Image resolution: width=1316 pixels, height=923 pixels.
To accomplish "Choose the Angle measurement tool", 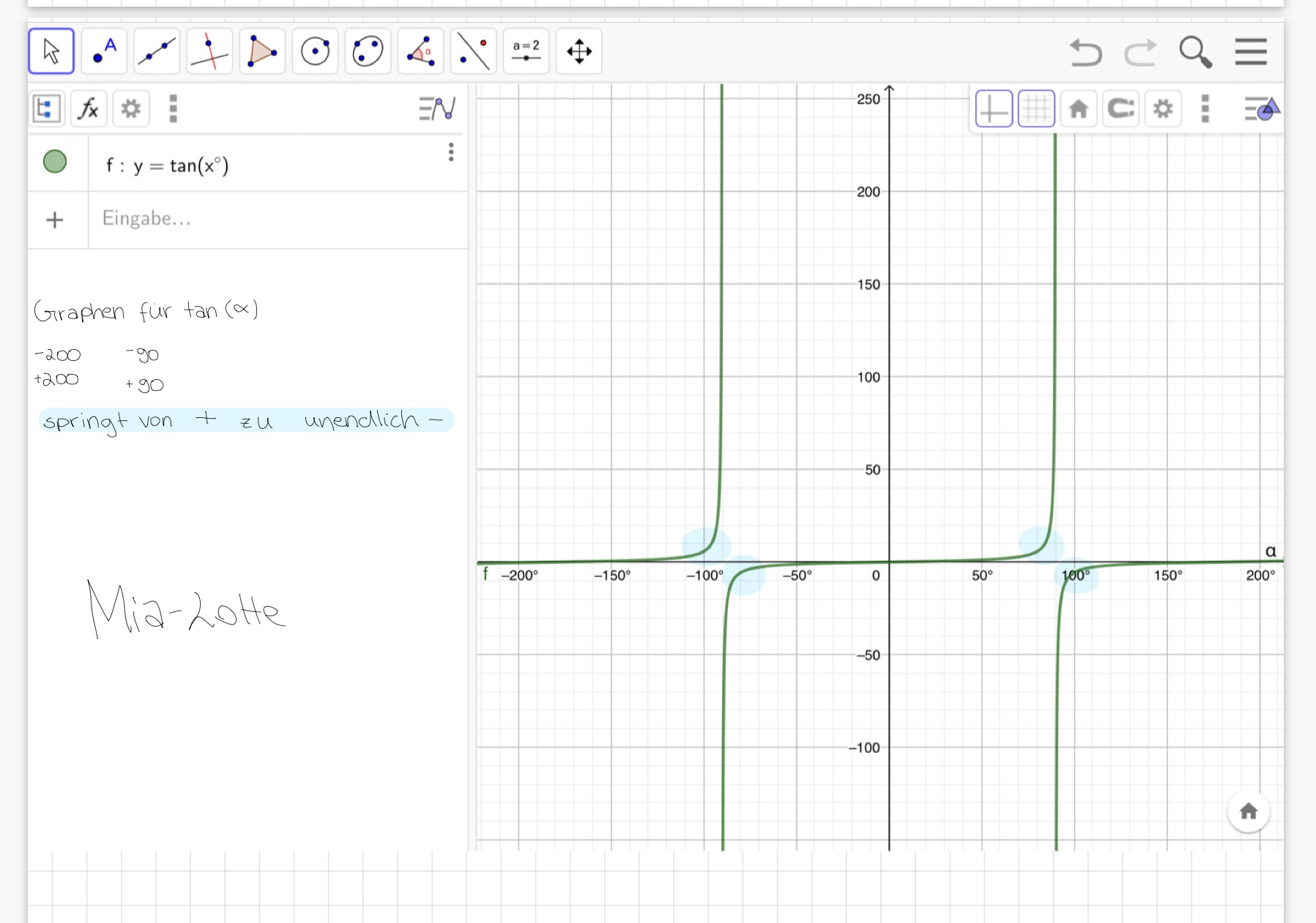I will pyautogui.click(x=420, y=51).
